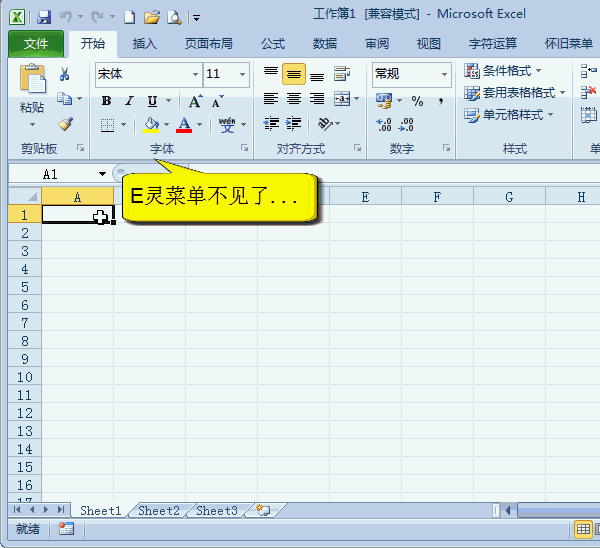Click the New document icon in quick access toolbar
The height and width of the screenshot is (548, 600).
click(x=129, y=17)
